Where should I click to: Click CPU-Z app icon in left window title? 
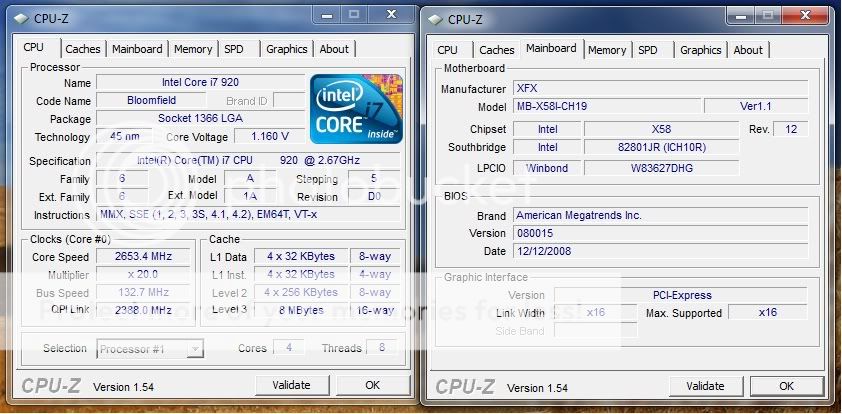[21, 18]
